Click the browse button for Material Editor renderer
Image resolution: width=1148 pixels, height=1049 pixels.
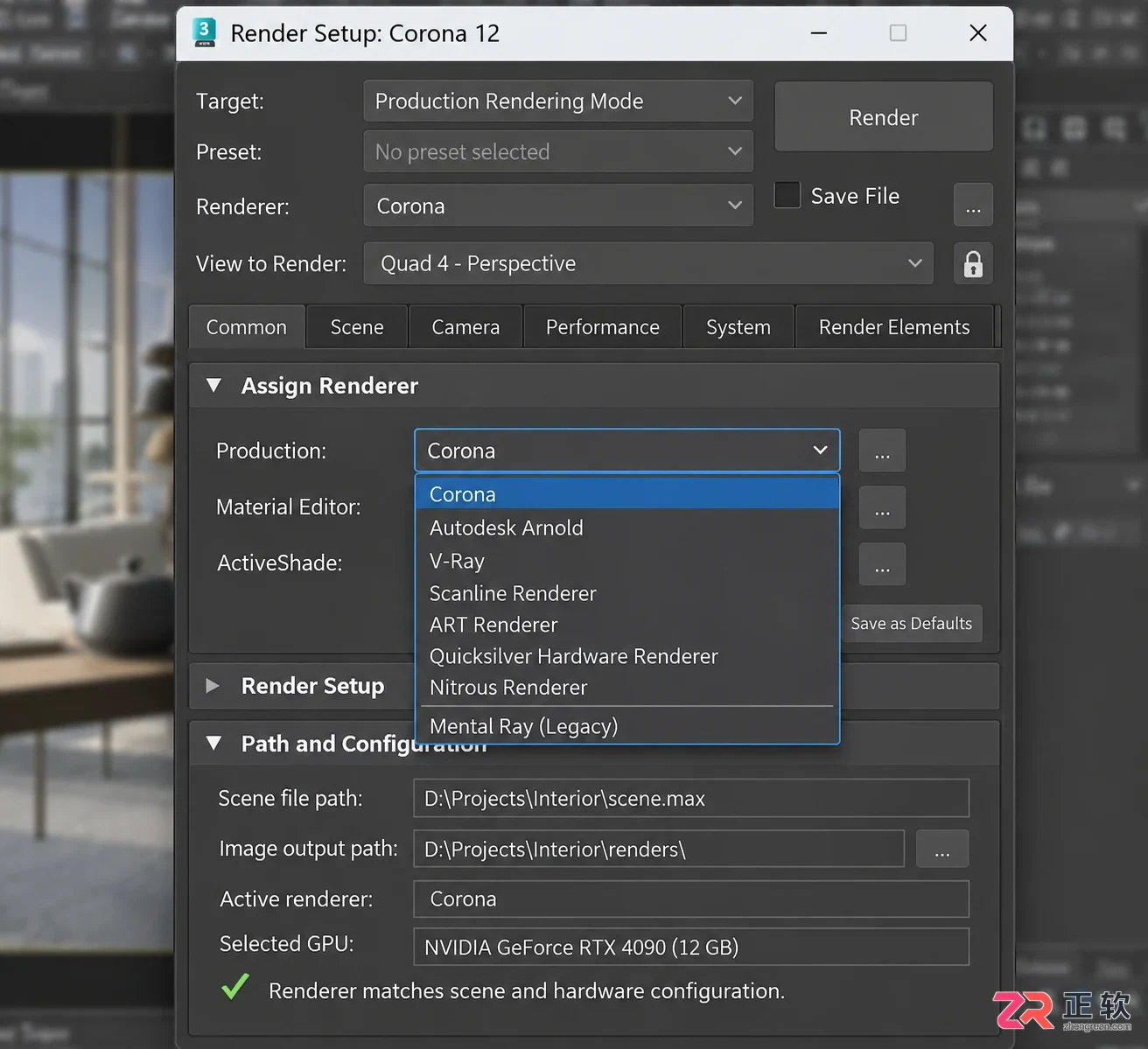pos(882,507)
